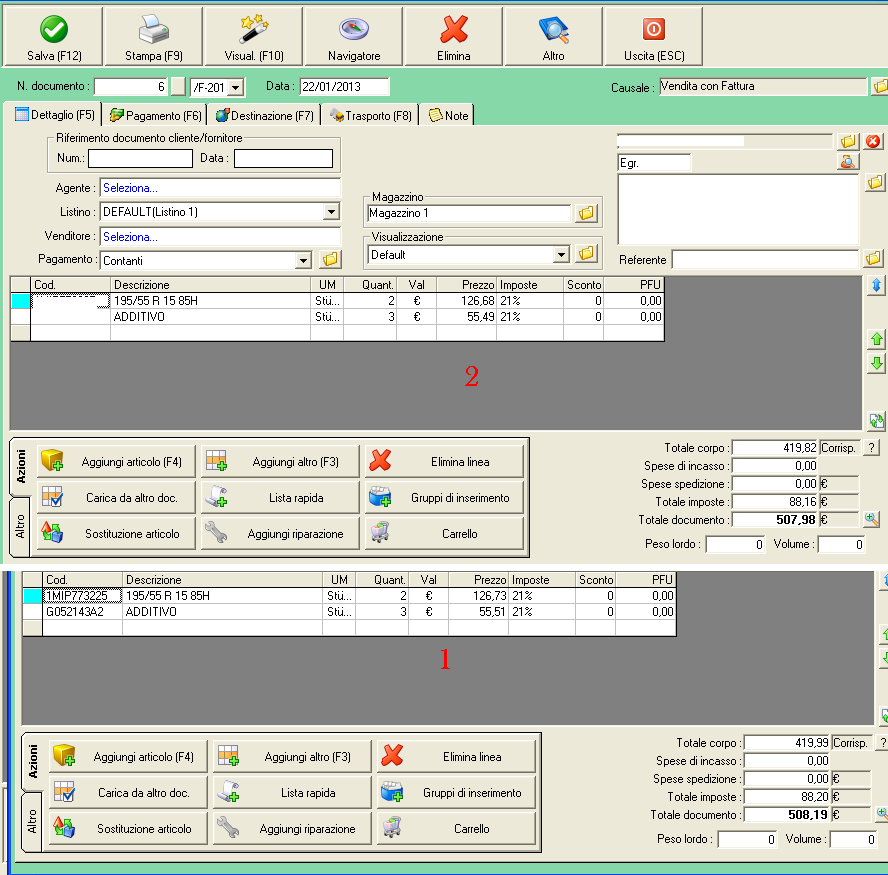This screenshot has height=875, width=888.
Task: Click the Referente input field
Action: (765, 259)
